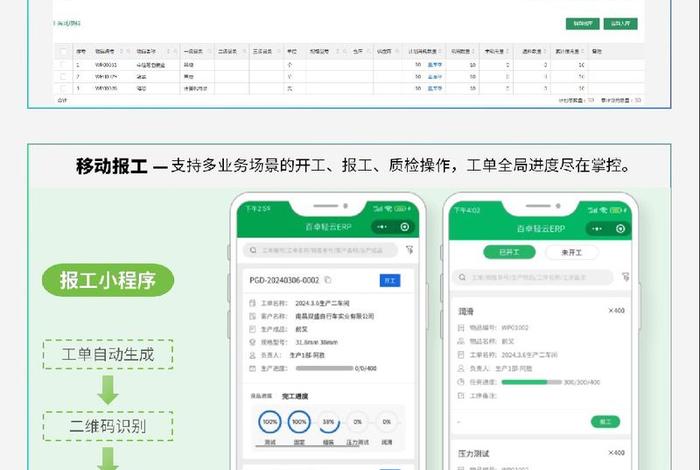Screen dimensions: 700x470
Task: Toggle the select-all checkbox in the table header
Action: [63, 52]
